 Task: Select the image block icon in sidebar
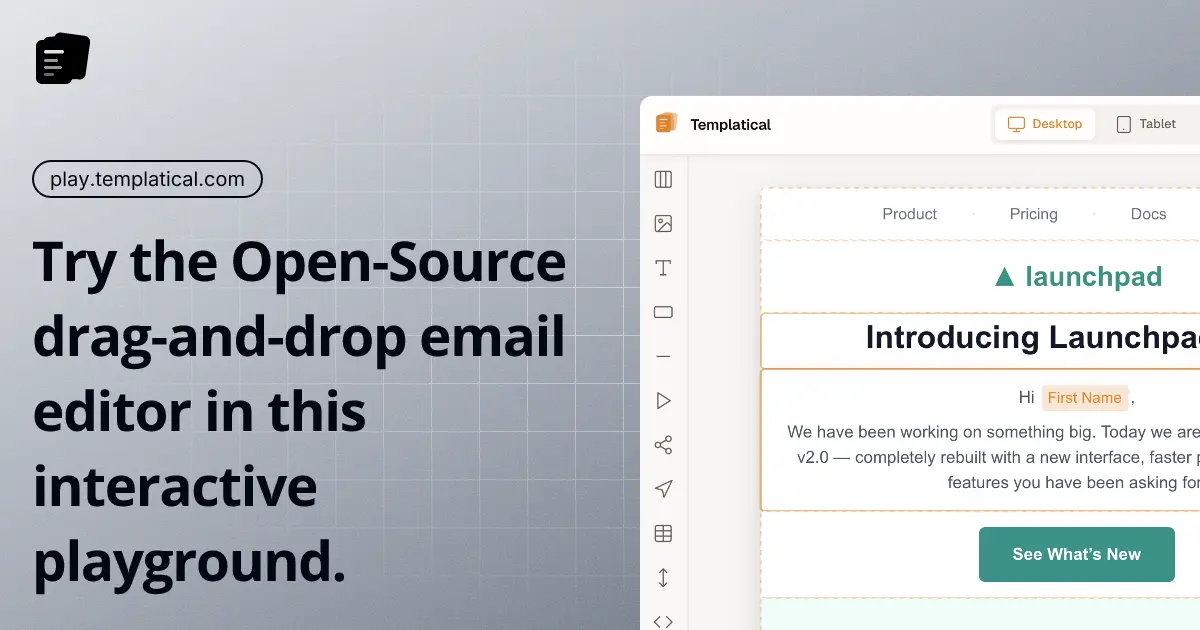pos(663,224)
